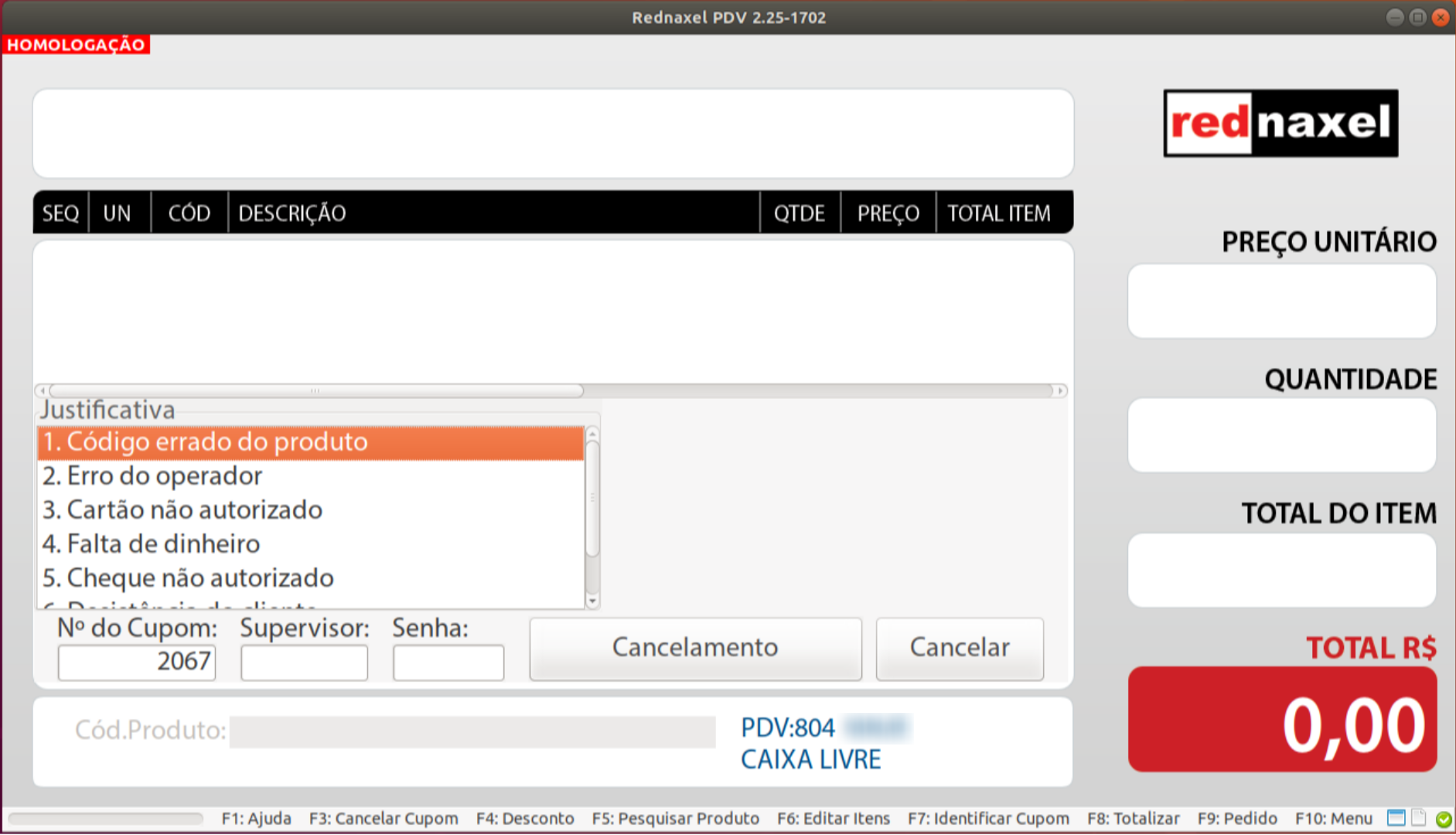Viewport: 1456px width, 835px height.
Task: Apply a discount via F4: Desconto
Action: pos(525,818)
